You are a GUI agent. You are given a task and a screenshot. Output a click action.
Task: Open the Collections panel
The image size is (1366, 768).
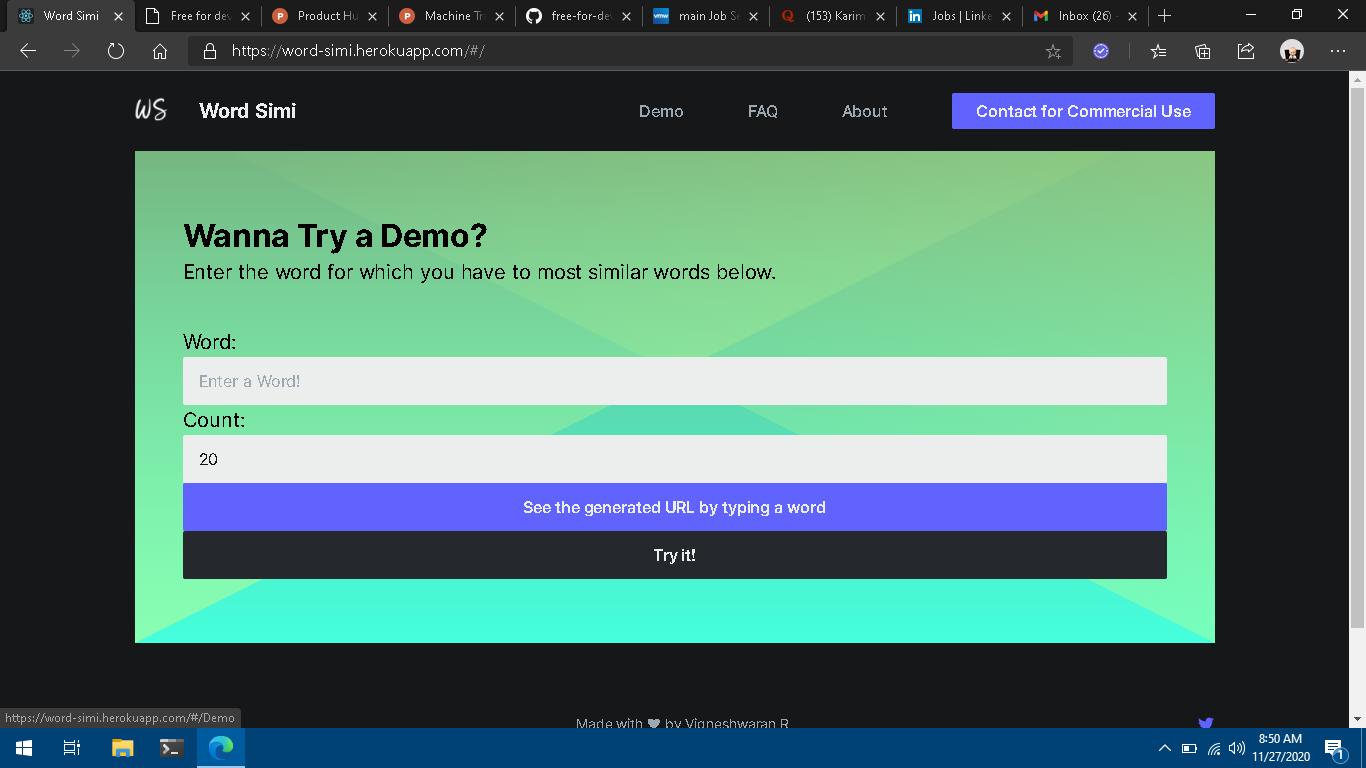coord(1202,51)
